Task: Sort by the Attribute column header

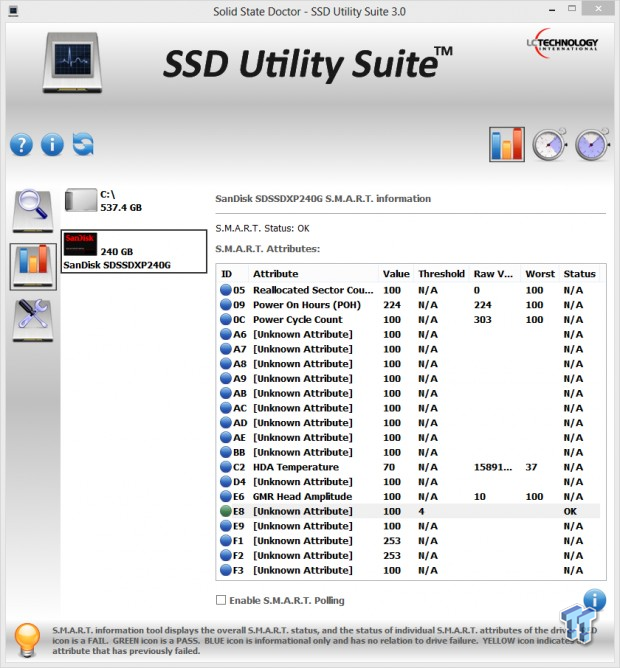Action: coord(313,274)
